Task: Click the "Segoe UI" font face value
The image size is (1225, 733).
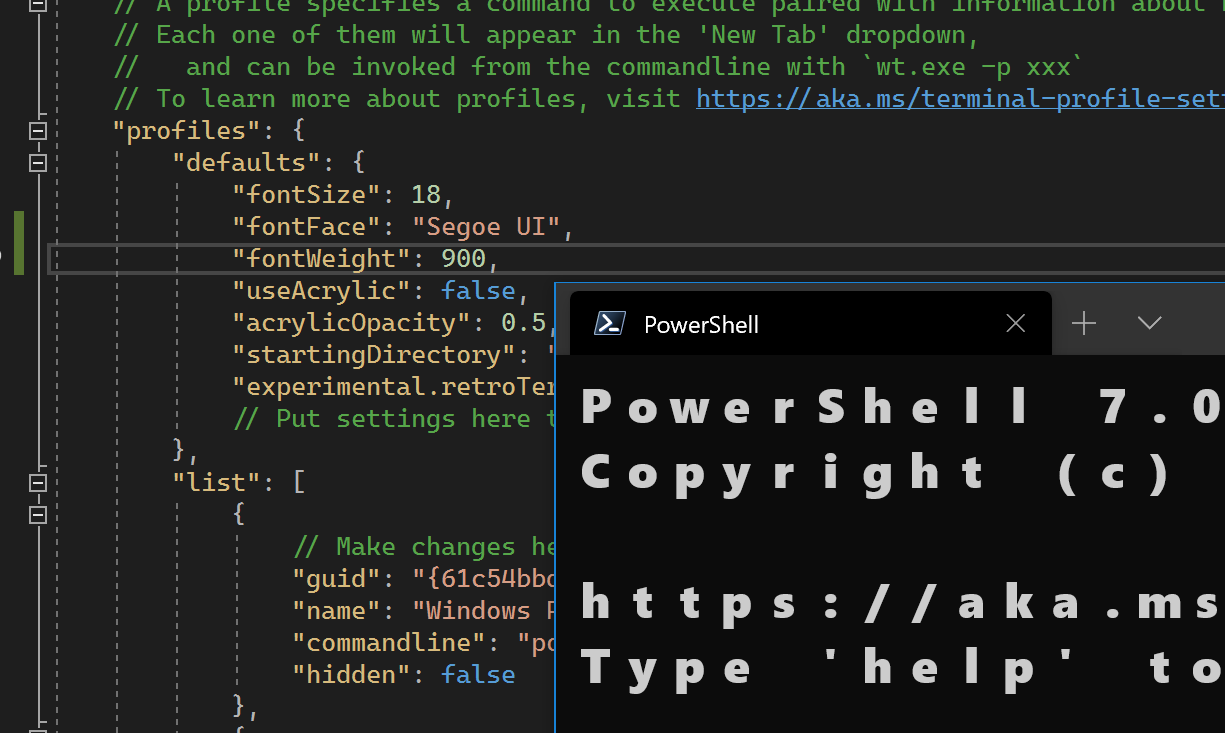Action: 486,226
